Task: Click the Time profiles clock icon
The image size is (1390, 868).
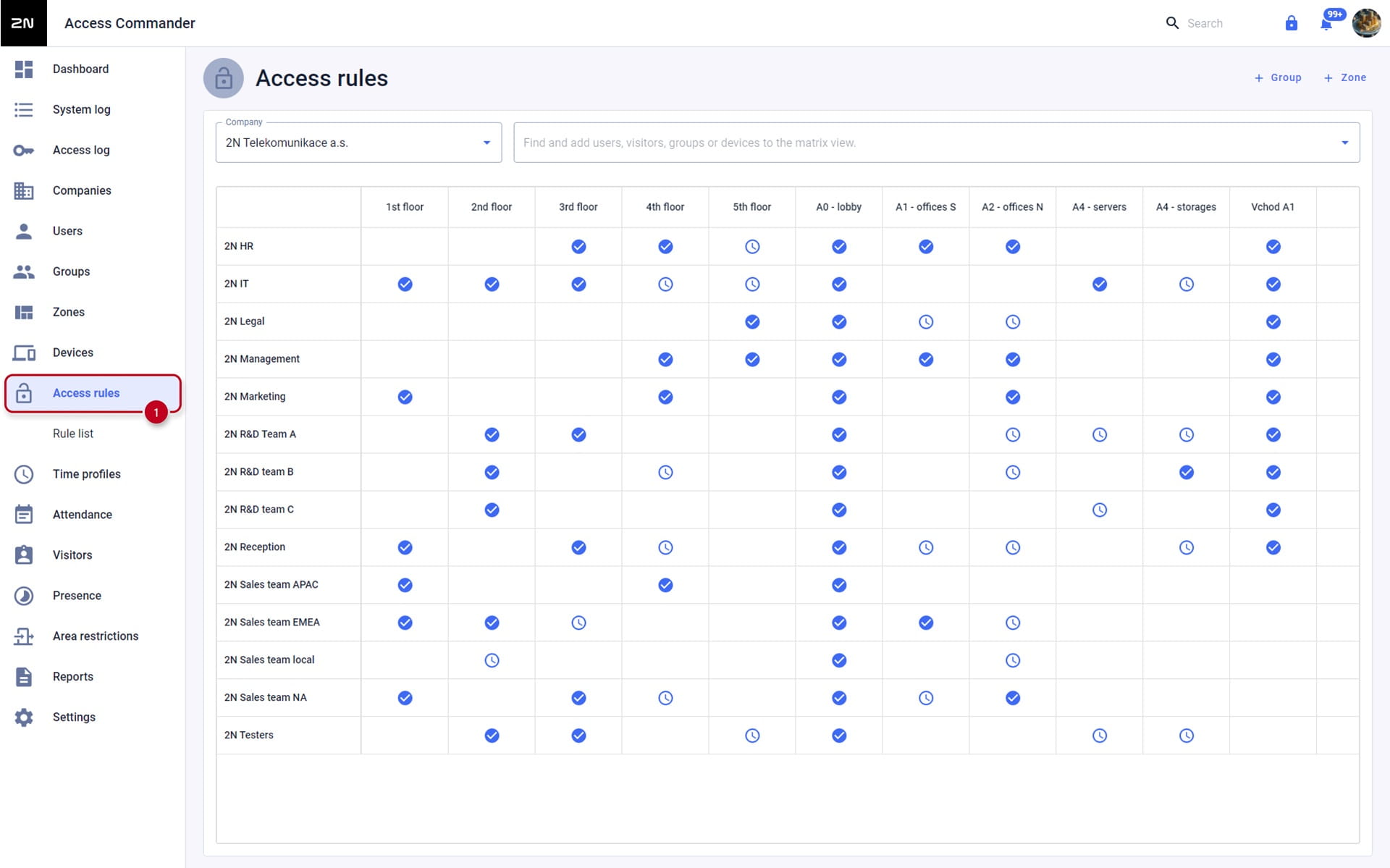Action: tap(24, 474)
